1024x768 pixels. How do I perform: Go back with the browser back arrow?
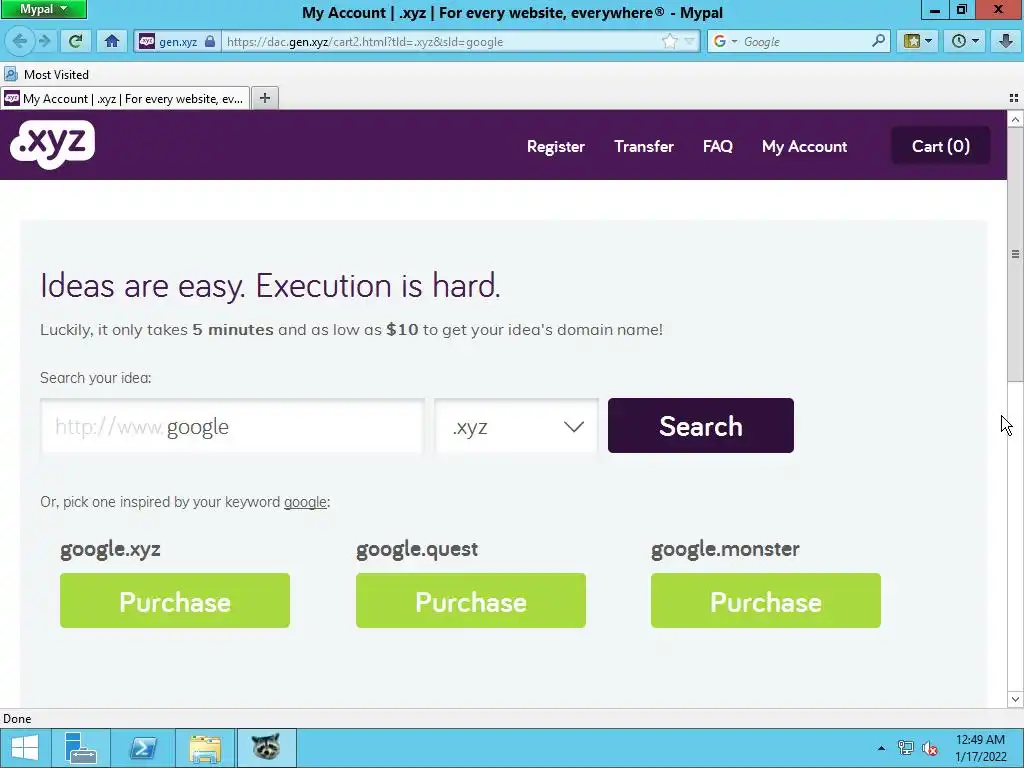coord(19,41)
